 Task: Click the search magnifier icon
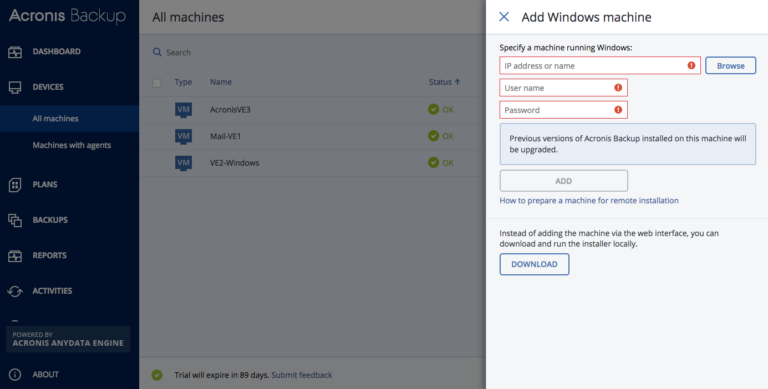point(157,52)
